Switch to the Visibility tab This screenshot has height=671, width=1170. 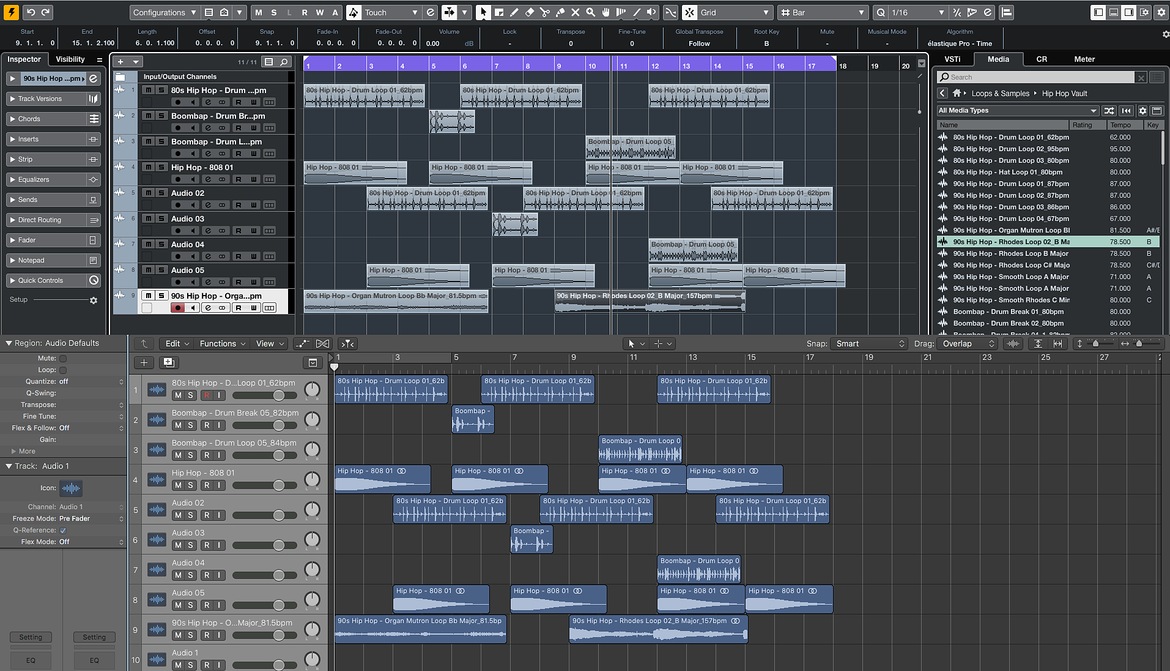point(70,59)
